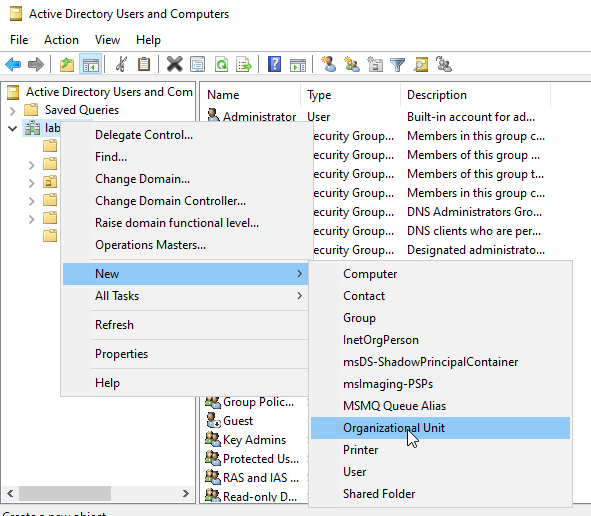Choose Operations Masters... entry
591x516 pixels.
(x=185, y=245)
